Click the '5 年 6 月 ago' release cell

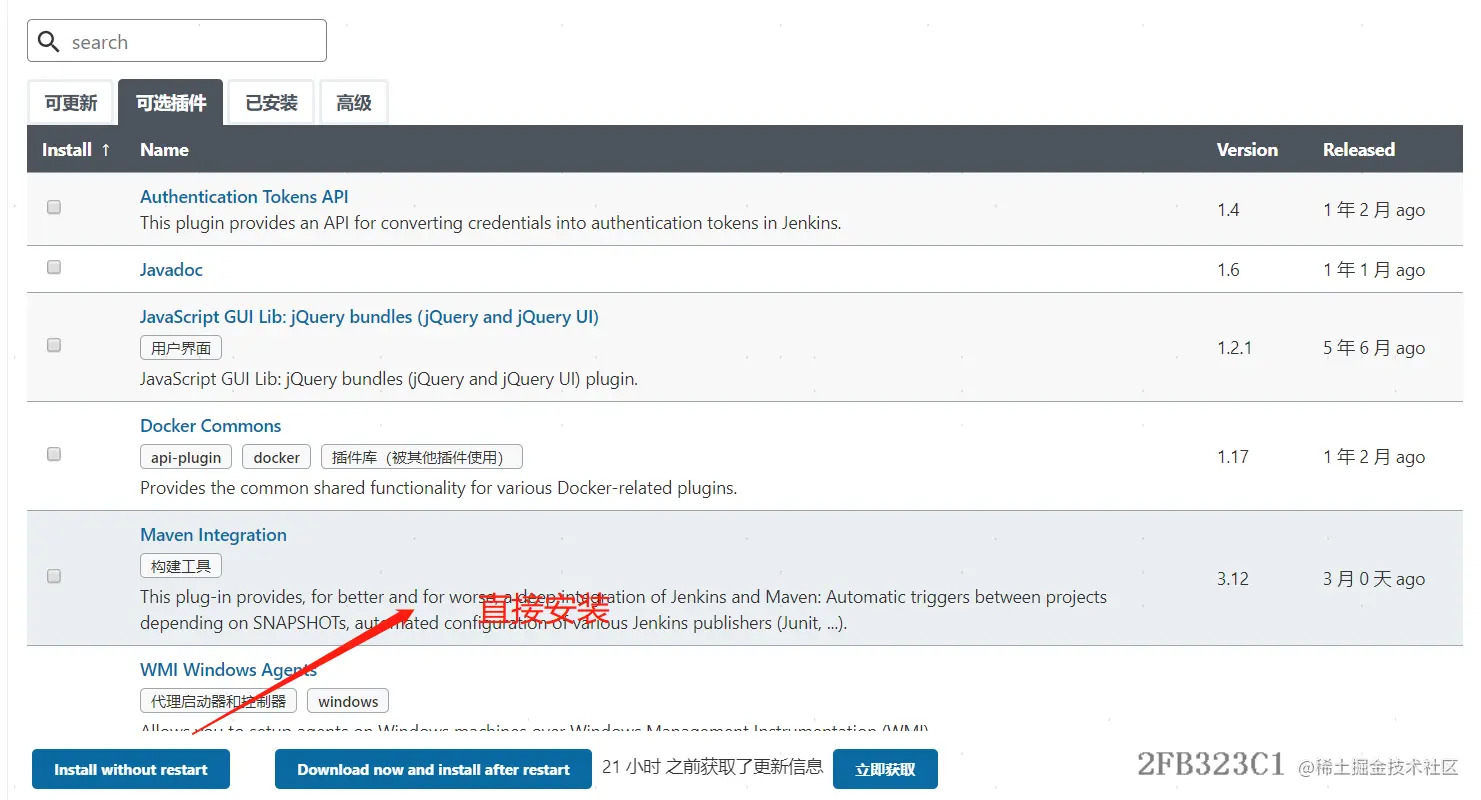coord(1374,348)
